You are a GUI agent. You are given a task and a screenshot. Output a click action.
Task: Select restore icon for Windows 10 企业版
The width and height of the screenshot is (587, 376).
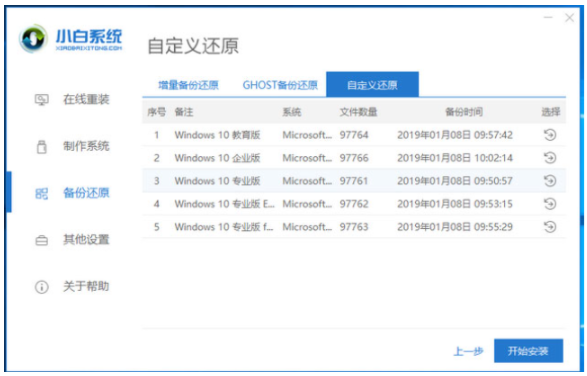(x=550, y=158)
